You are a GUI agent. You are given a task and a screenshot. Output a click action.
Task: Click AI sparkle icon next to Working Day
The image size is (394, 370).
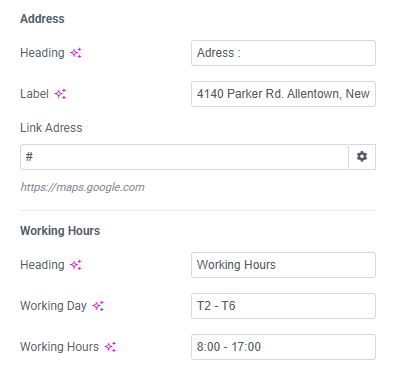click(x=98, y=306)
